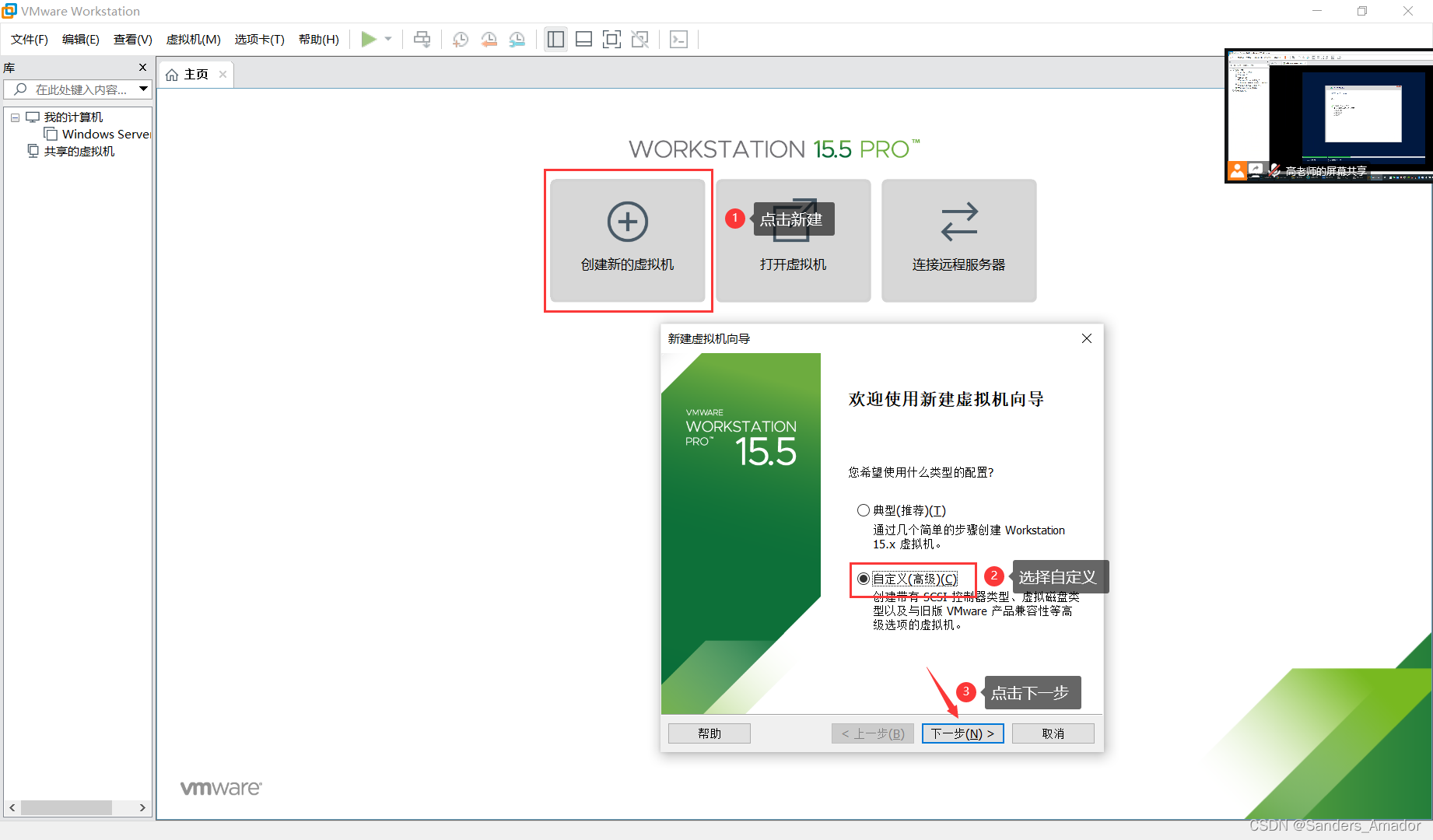1433x840 pixels.
Task: Restore down the VMware Workstation window
Action: point(1362,11)
